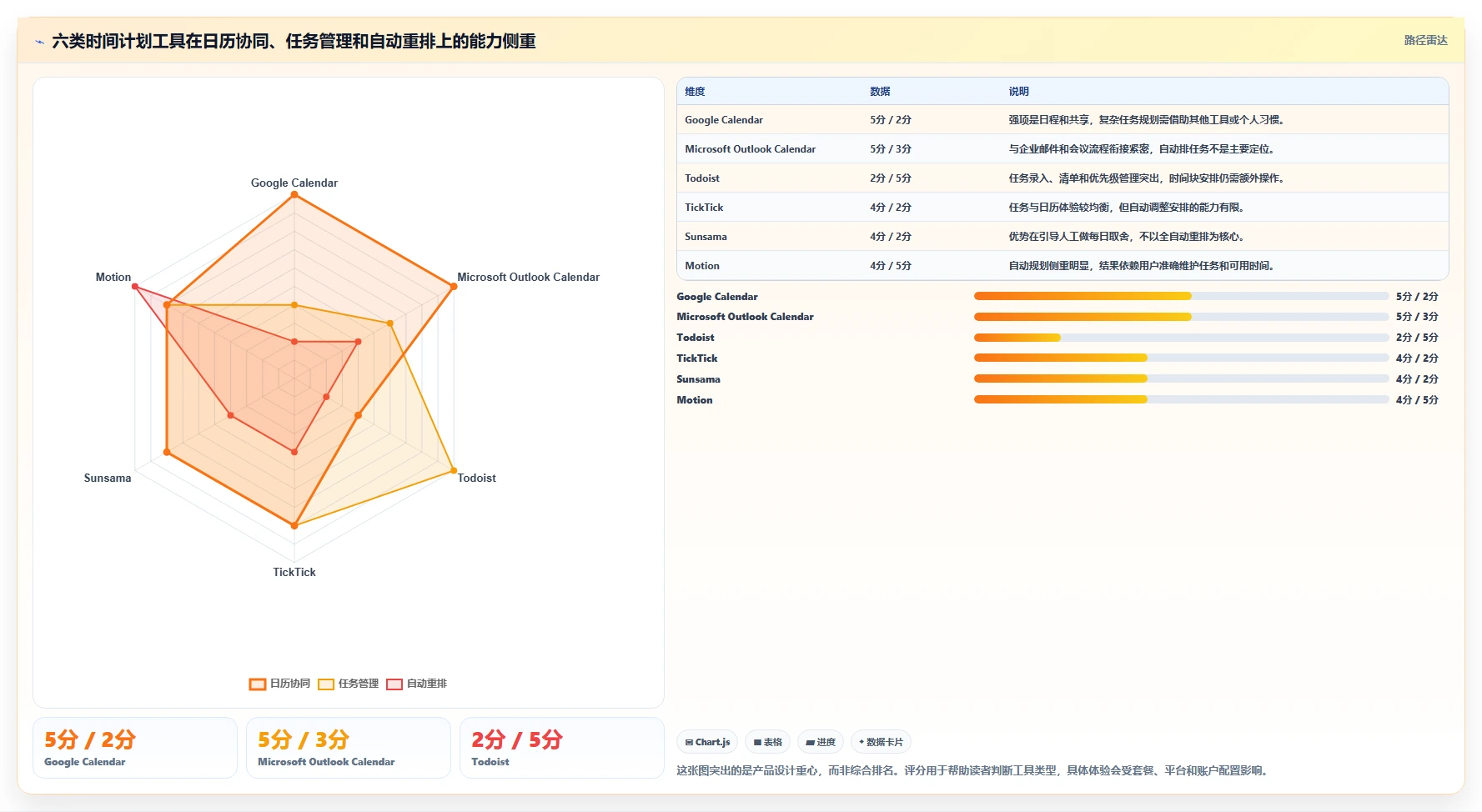Click the 4分 / 5分 value beside Motion progress bar

pos(1417,400)
